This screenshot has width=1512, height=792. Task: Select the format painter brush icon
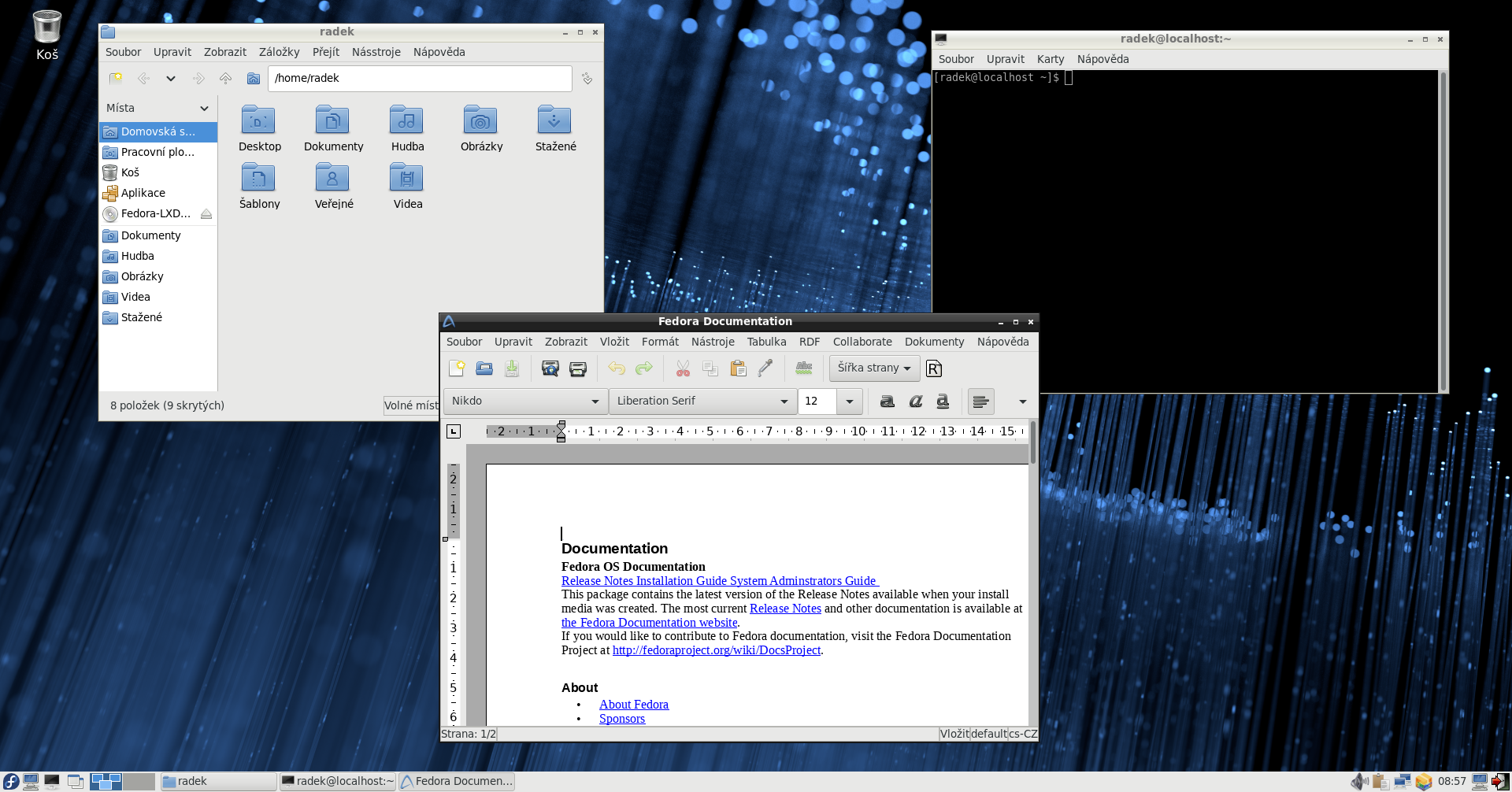click(765, 368)
